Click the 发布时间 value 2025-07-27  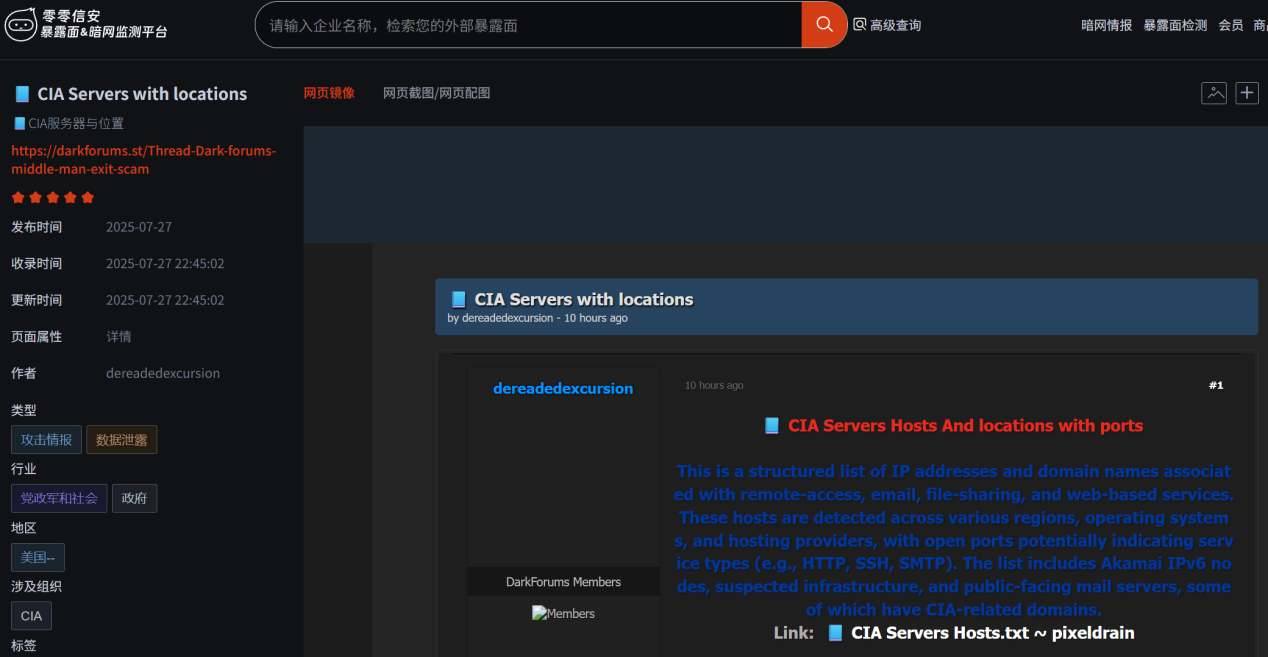[x=139, y=227]
